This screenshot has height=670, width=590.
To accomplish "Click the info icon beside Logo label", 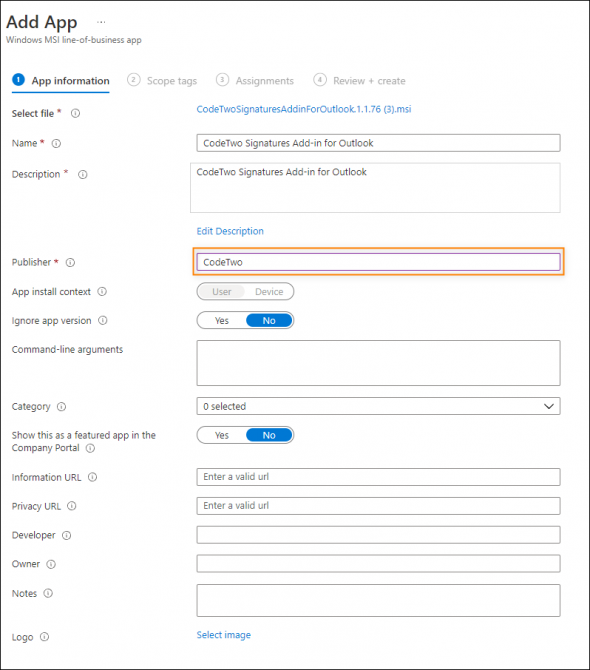I will 44,637.
